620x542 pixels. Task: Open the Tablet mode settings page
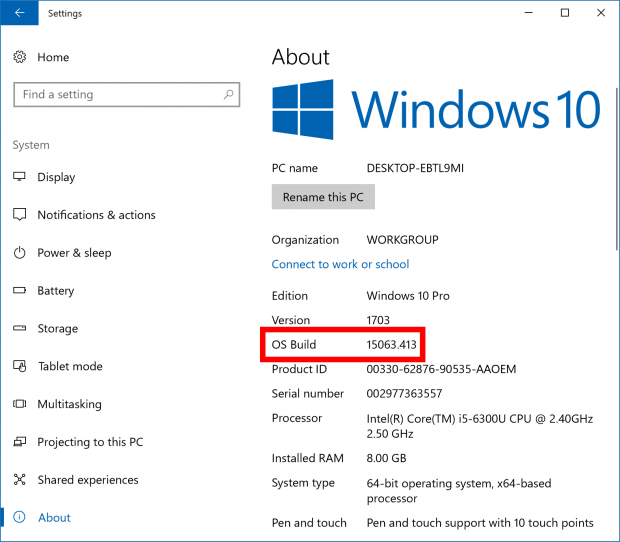(x=70, y=367)
